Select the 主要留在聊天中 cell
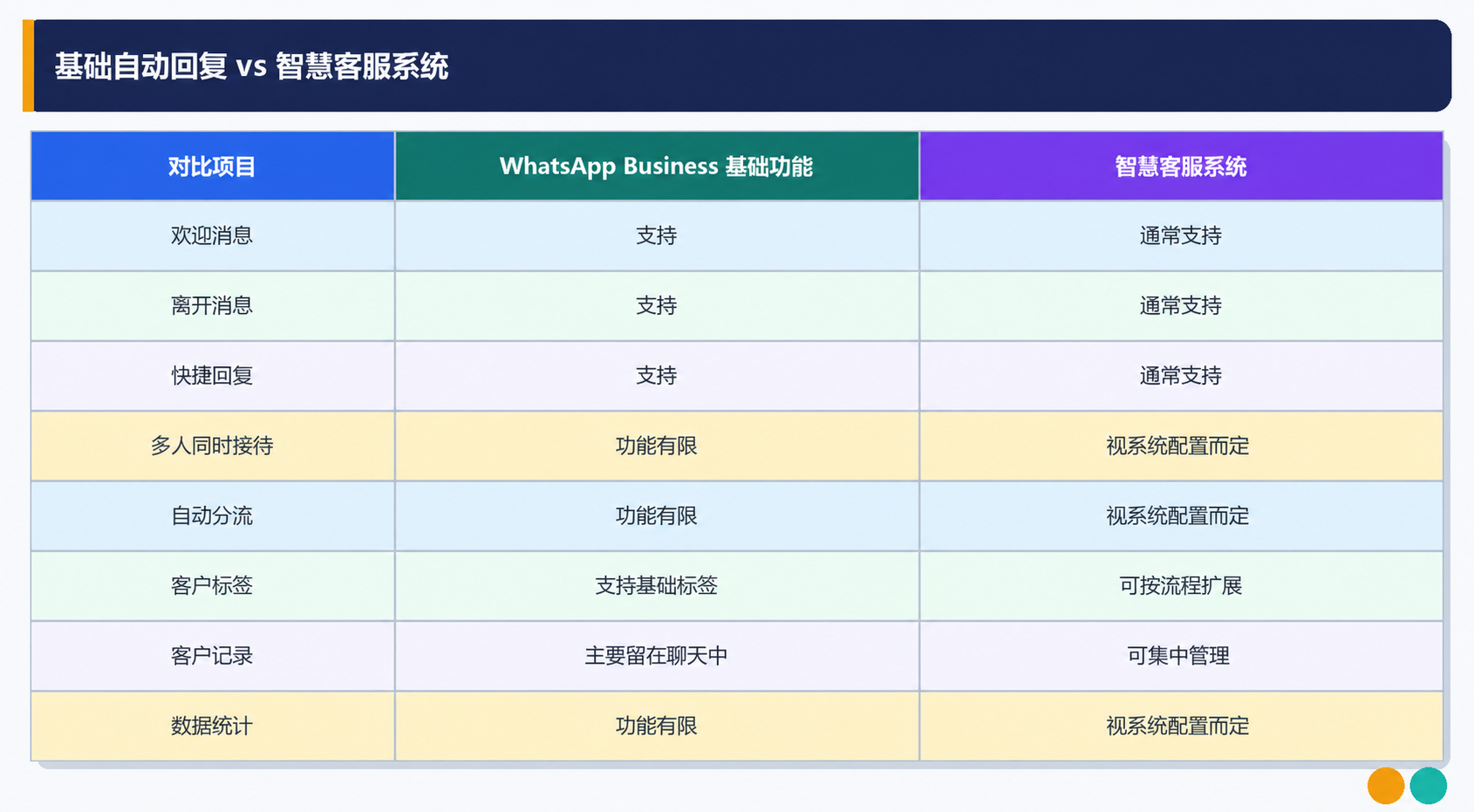The width and height of the screenshot is (1474, 812). [657, 656]
